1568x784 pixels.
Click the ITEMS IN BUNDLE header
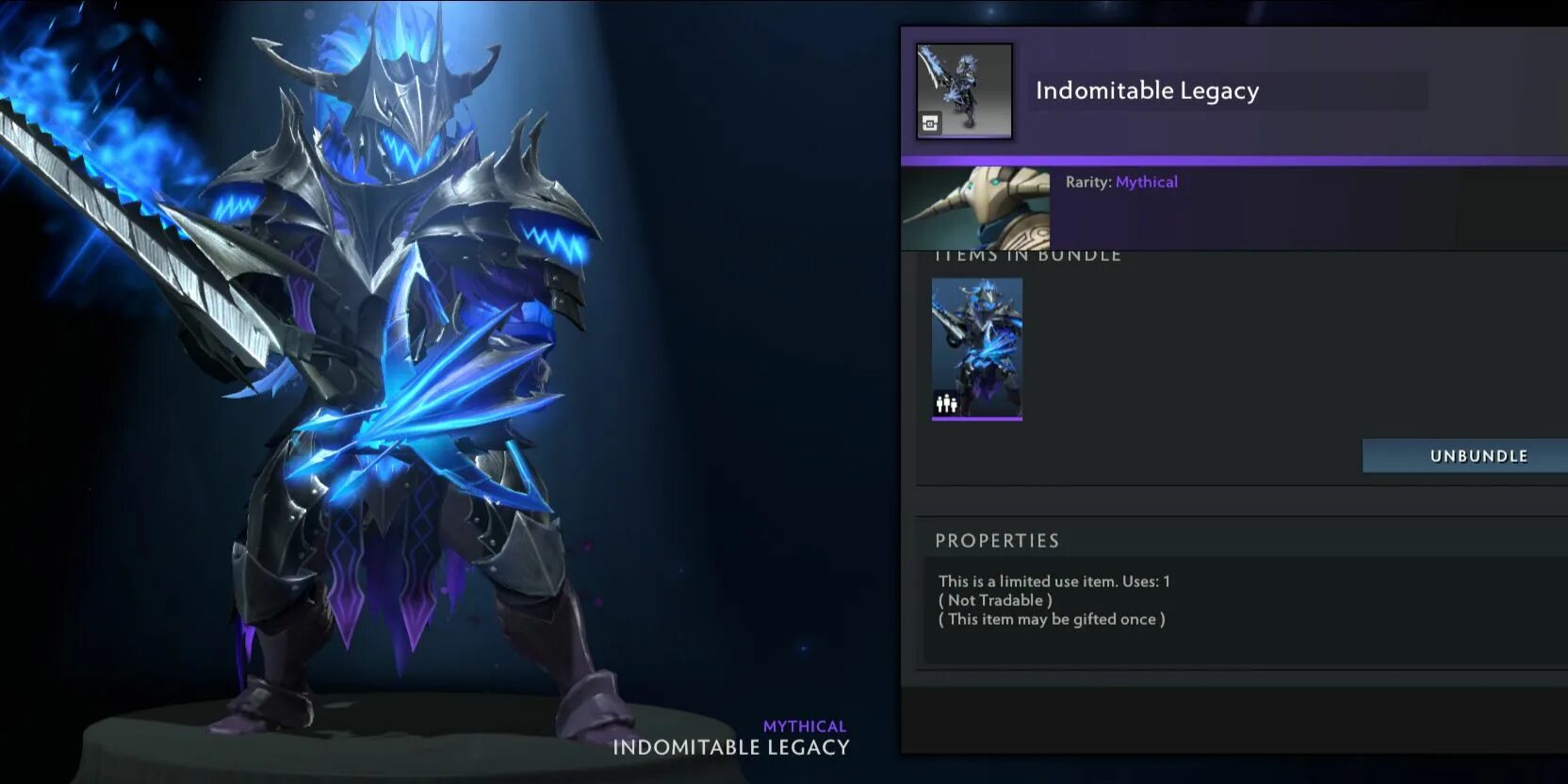[1028, 255]
